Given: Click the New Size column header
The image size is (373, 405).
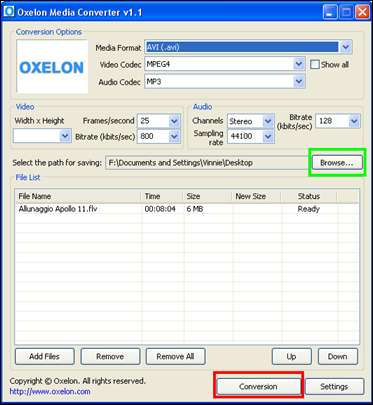Looking at the screenshot, I should click(256, 196).
